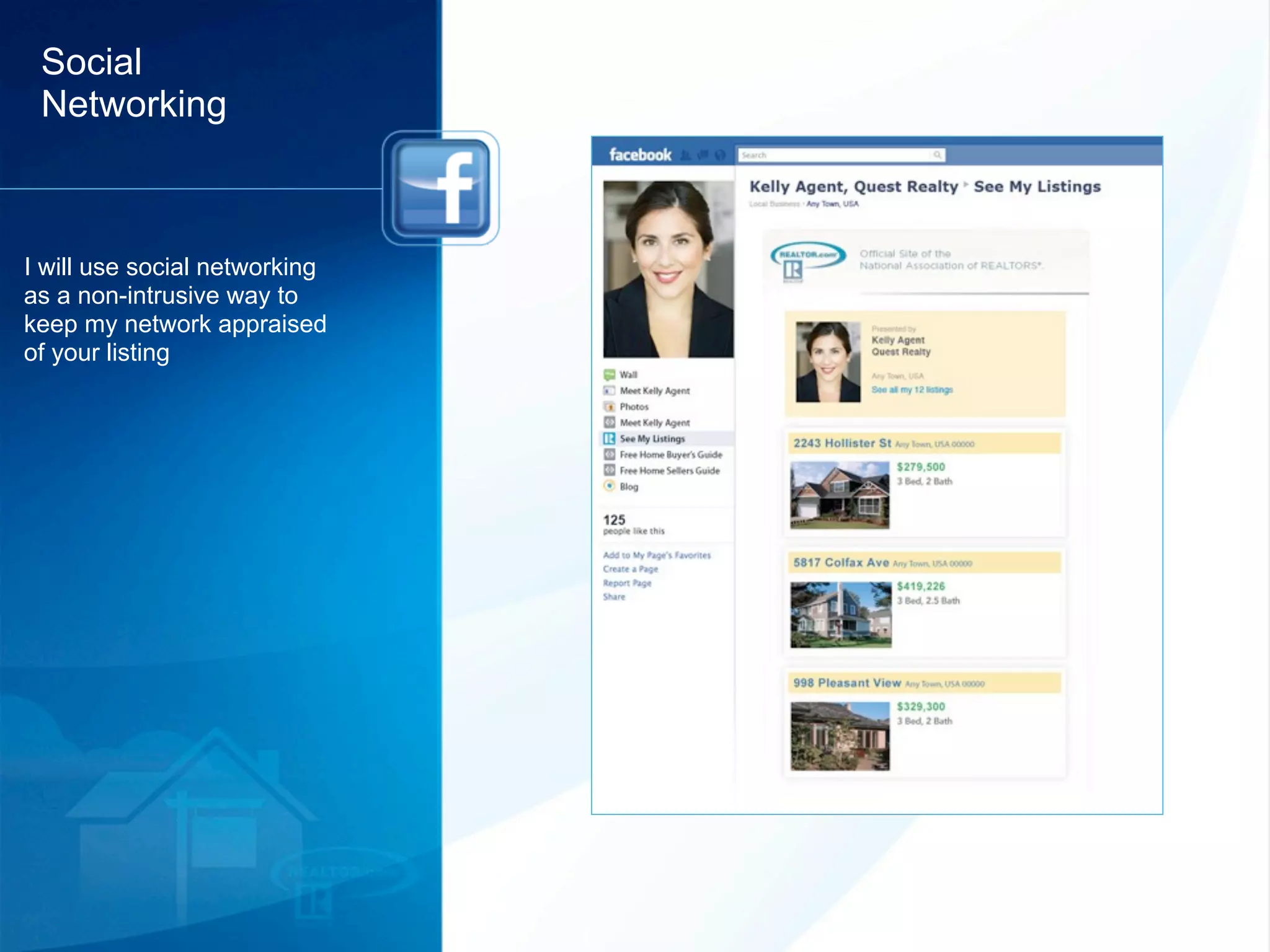This screenshot has height=952, width=1270.
Task: Click the large glossy Facebook logo icon
Action: [441, 188]
